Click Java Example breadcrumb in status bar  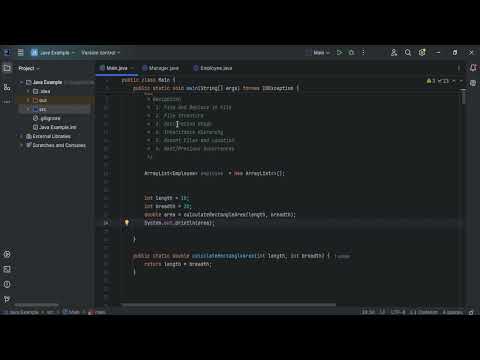23,312
